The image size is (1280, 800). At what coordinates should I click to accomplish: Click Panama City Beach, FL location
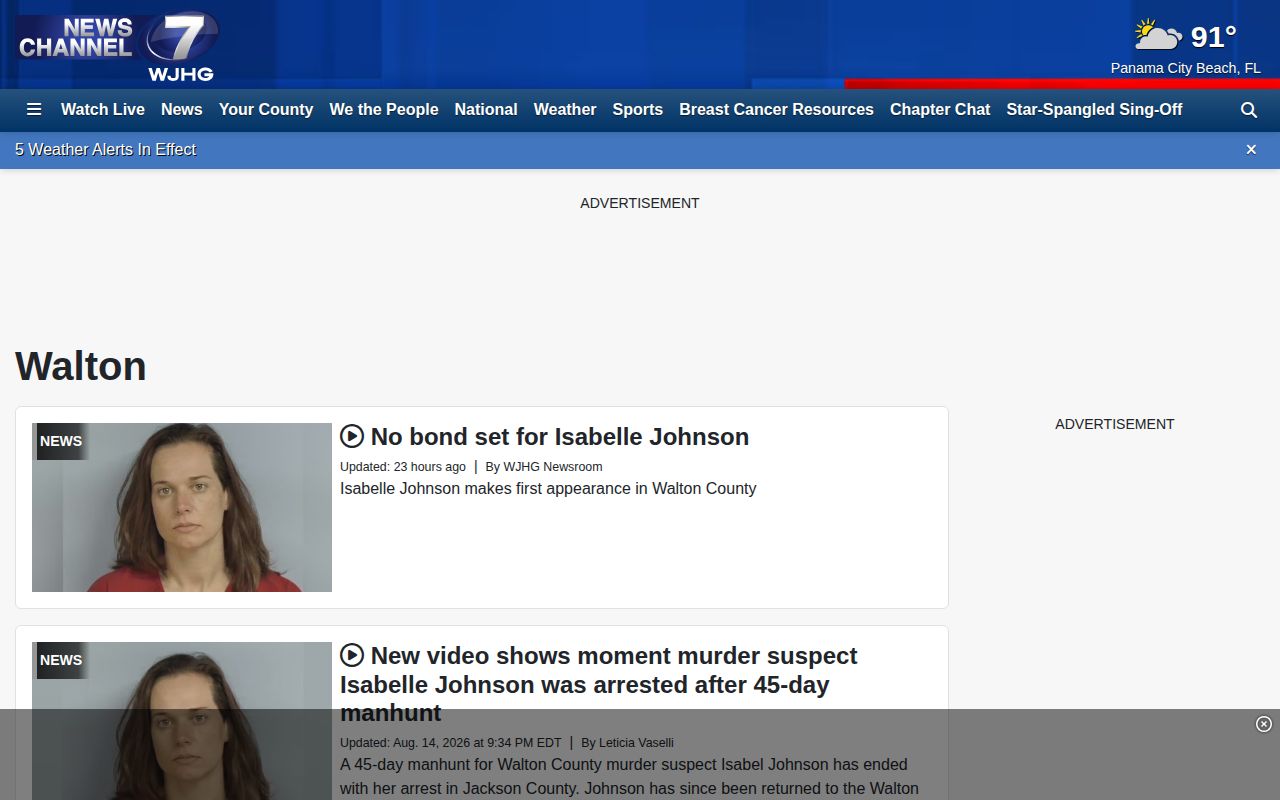coord(1185,68)
